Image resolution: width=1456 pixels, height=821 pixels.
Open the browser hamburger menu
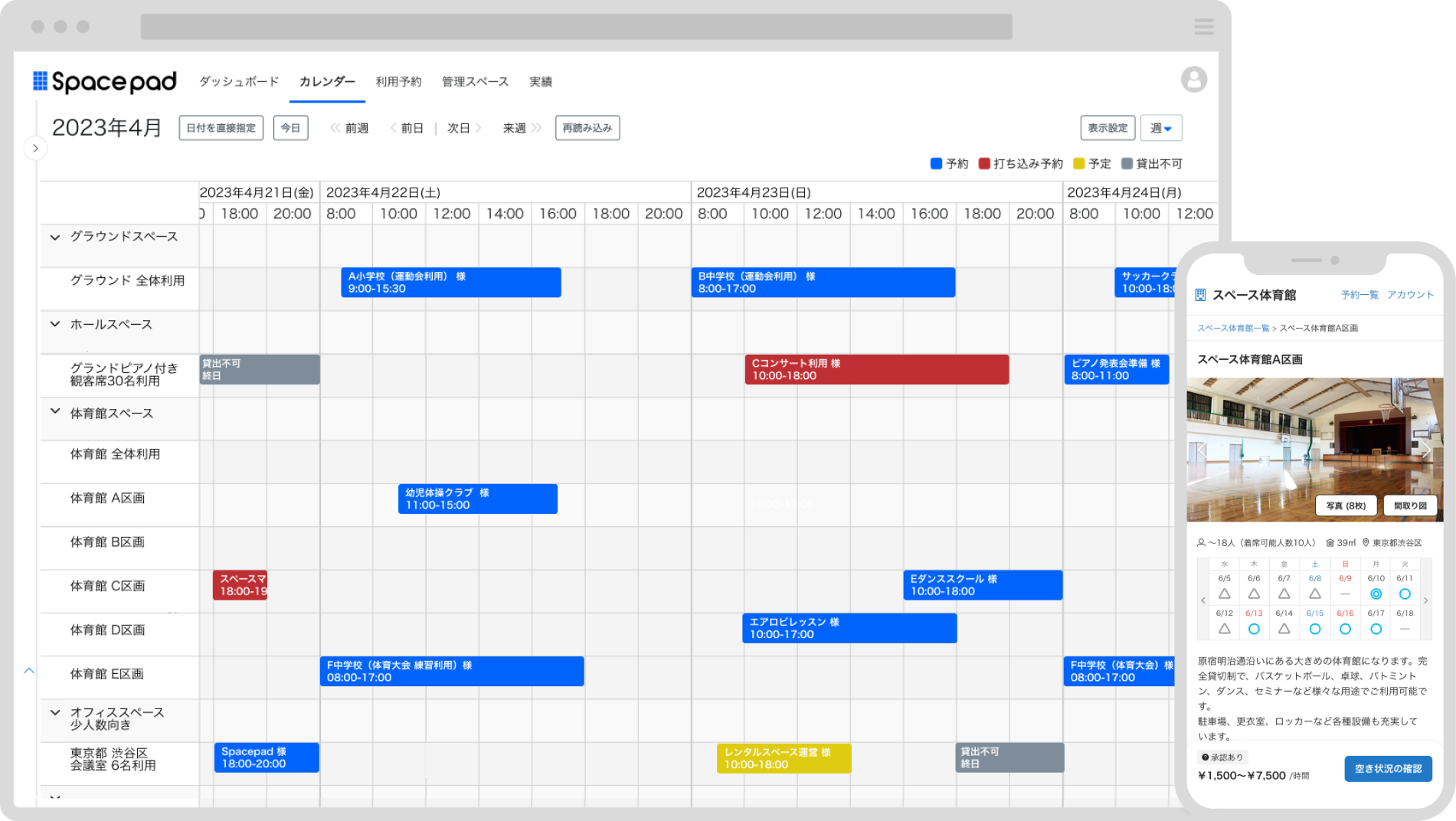(1203, 27)
